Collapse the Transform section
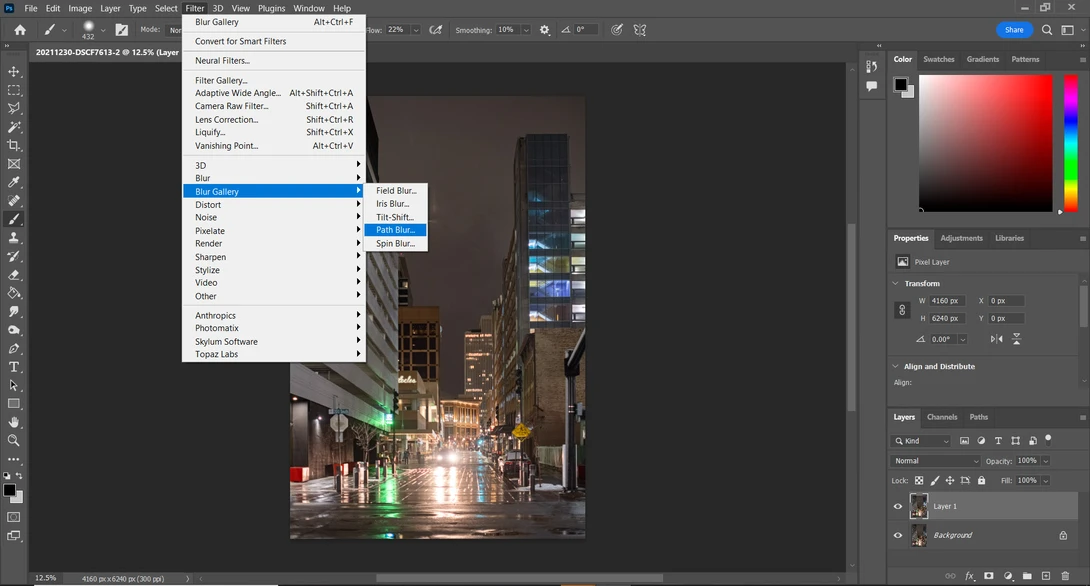Image resolution: width=1090 pixels, height=586 pixels. 895,284
